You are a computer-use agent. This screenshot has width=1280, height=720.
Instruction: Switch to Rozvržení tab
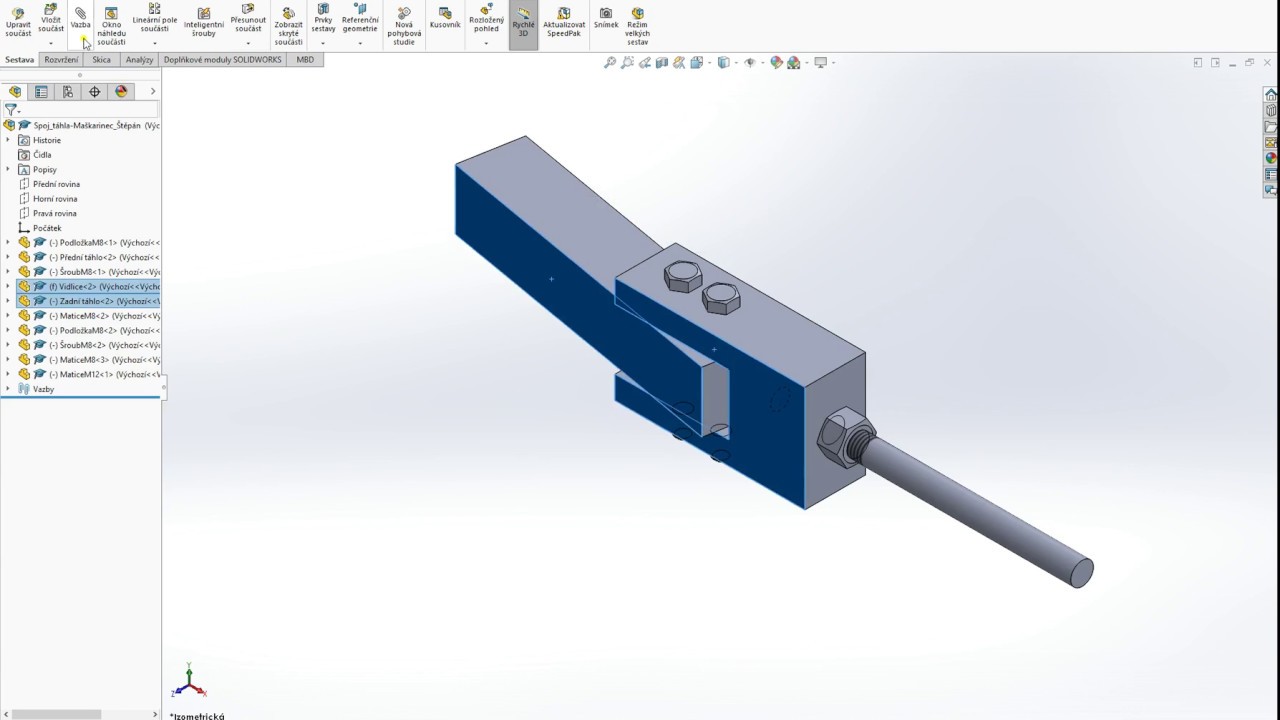(x=62, y=60)
